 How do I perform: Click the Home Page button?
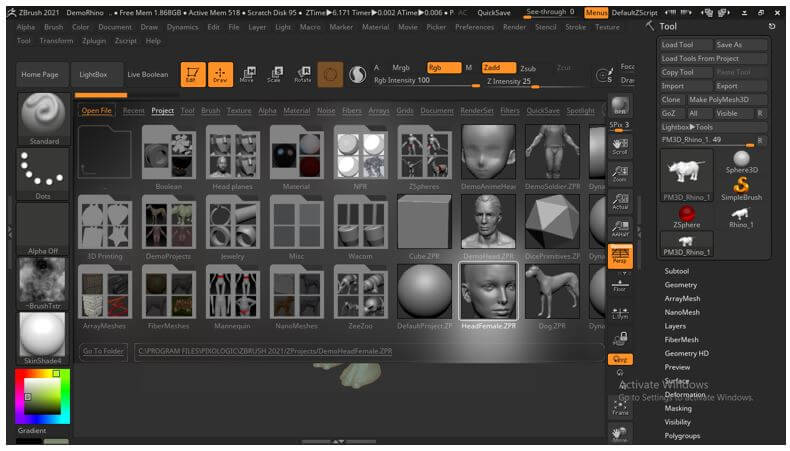point(40,75)
